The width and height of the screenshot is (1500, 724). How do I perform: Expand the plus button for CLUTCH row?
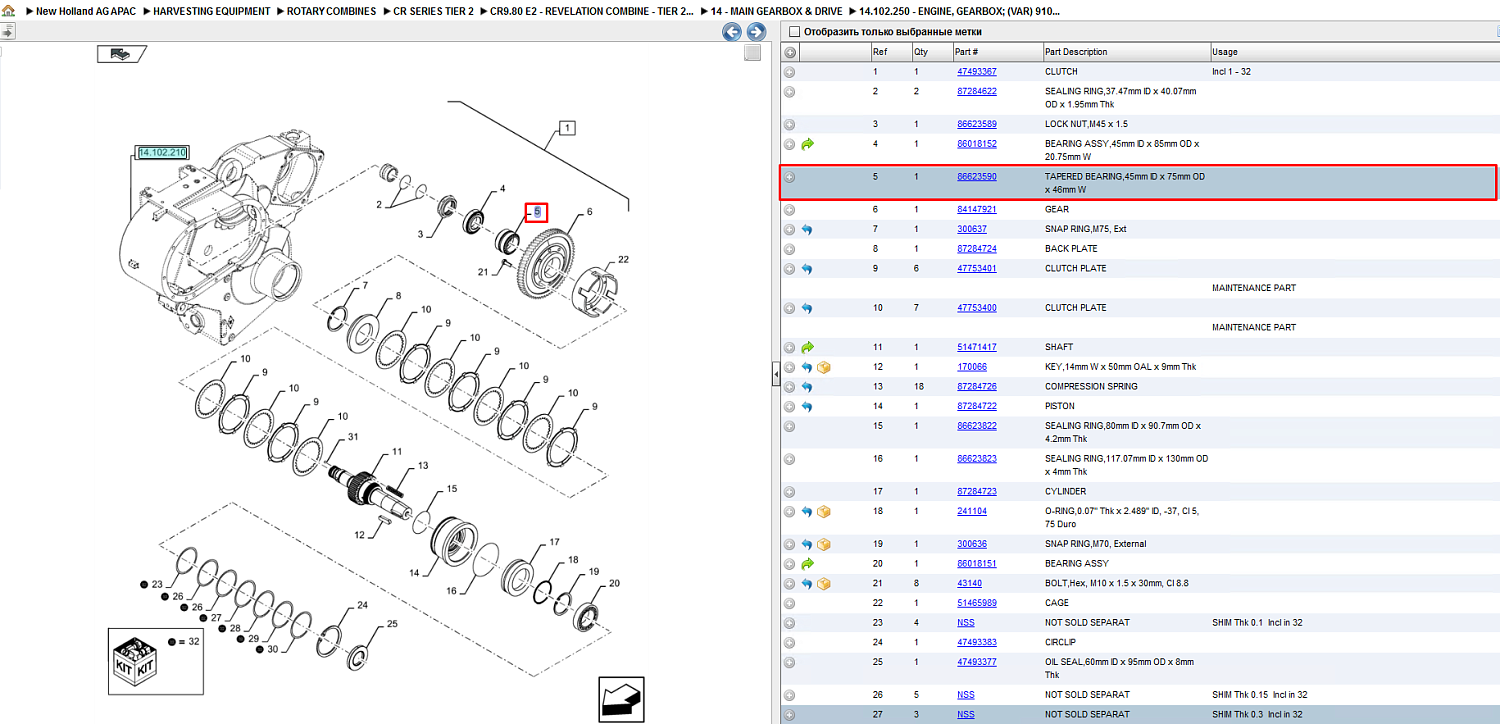[790, 72]
